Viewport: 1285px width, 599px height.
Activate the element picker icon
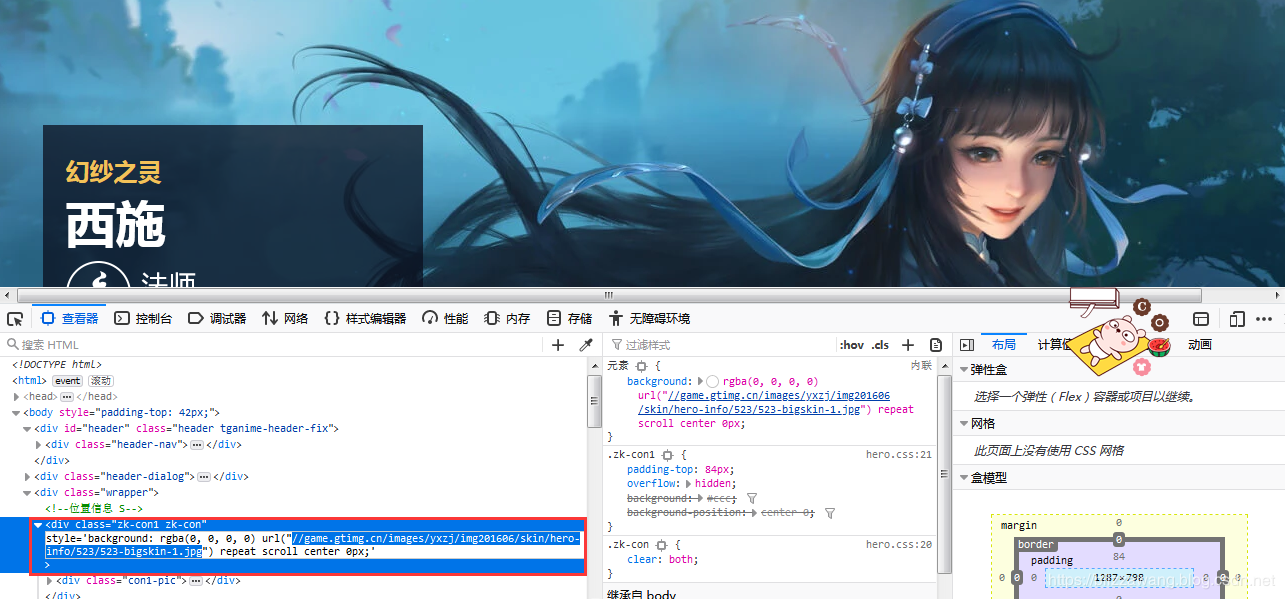(x=15, y=319)
